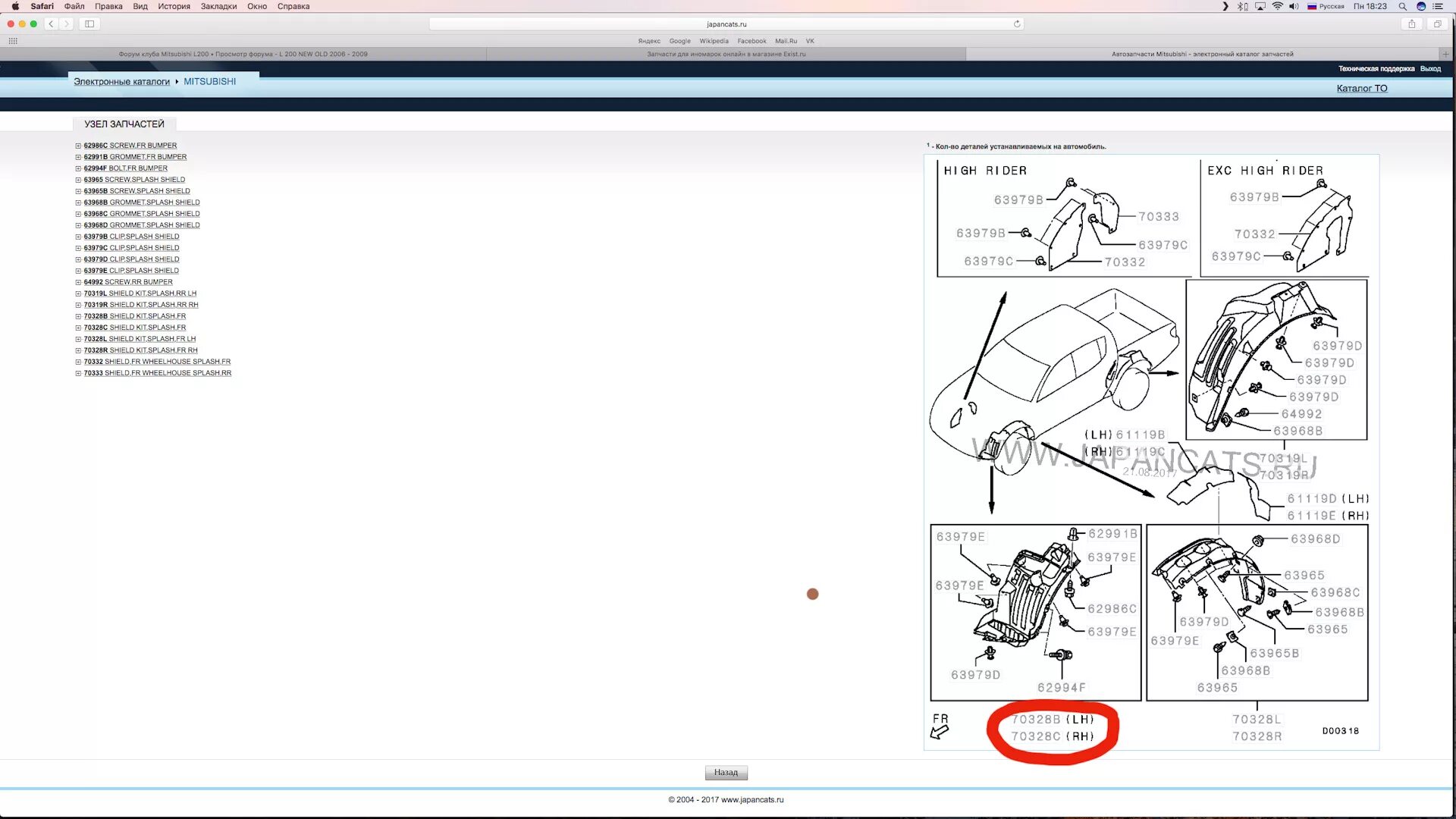This screenshot has width=1456, height=819.
Task: Expand the 70333 SHIELD,FR WHEELHOUSE SPLASH,RR node
Action: coord(78,373)
